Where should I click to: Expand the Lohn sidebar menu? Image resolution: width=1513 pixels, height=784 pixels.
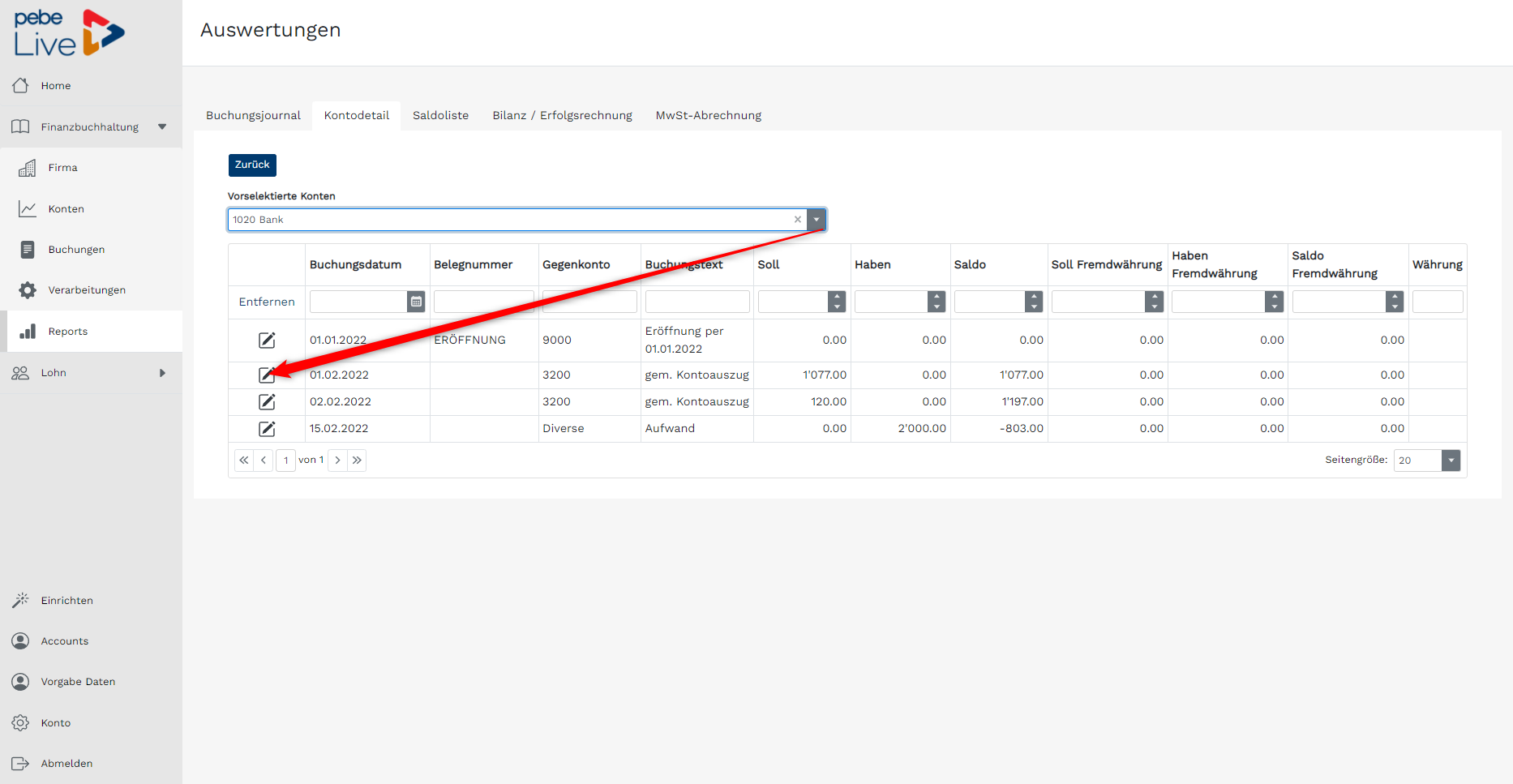pyautogui.click(x=162, y=373)
